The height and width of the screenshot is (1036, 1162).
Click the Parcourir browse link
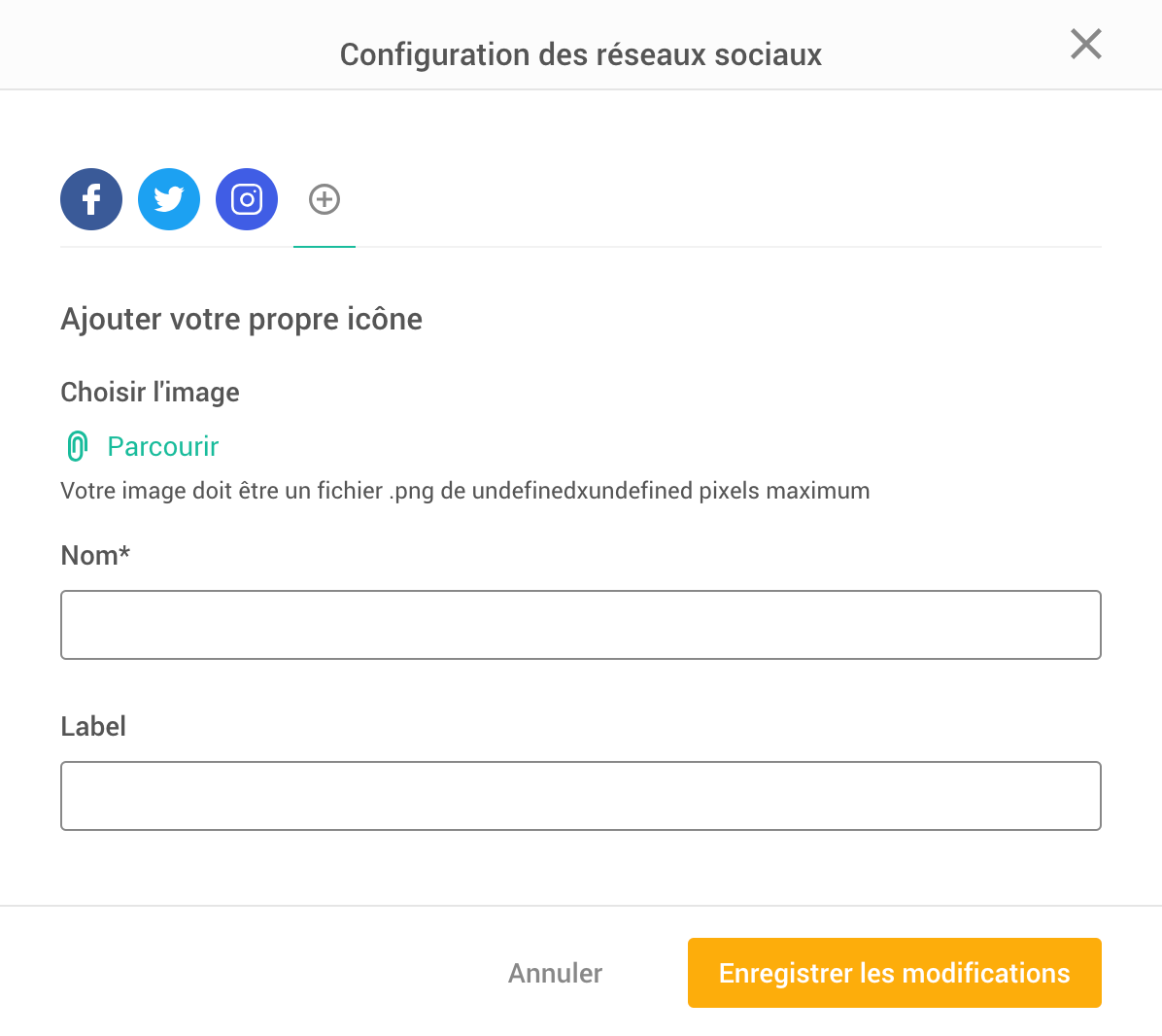162,446
